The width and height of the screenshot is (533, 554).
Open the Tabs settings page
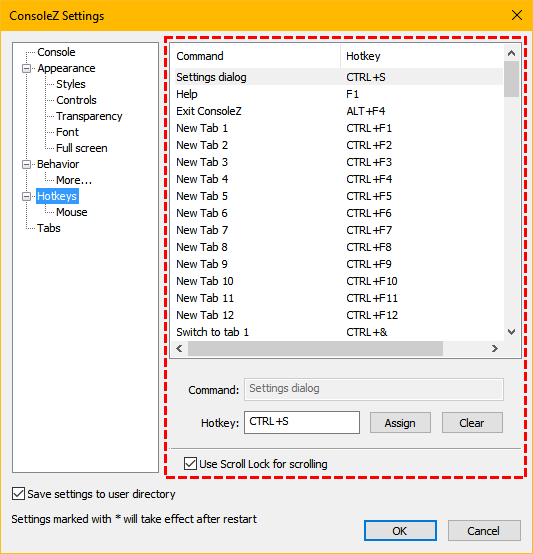(x=49, y=228)
